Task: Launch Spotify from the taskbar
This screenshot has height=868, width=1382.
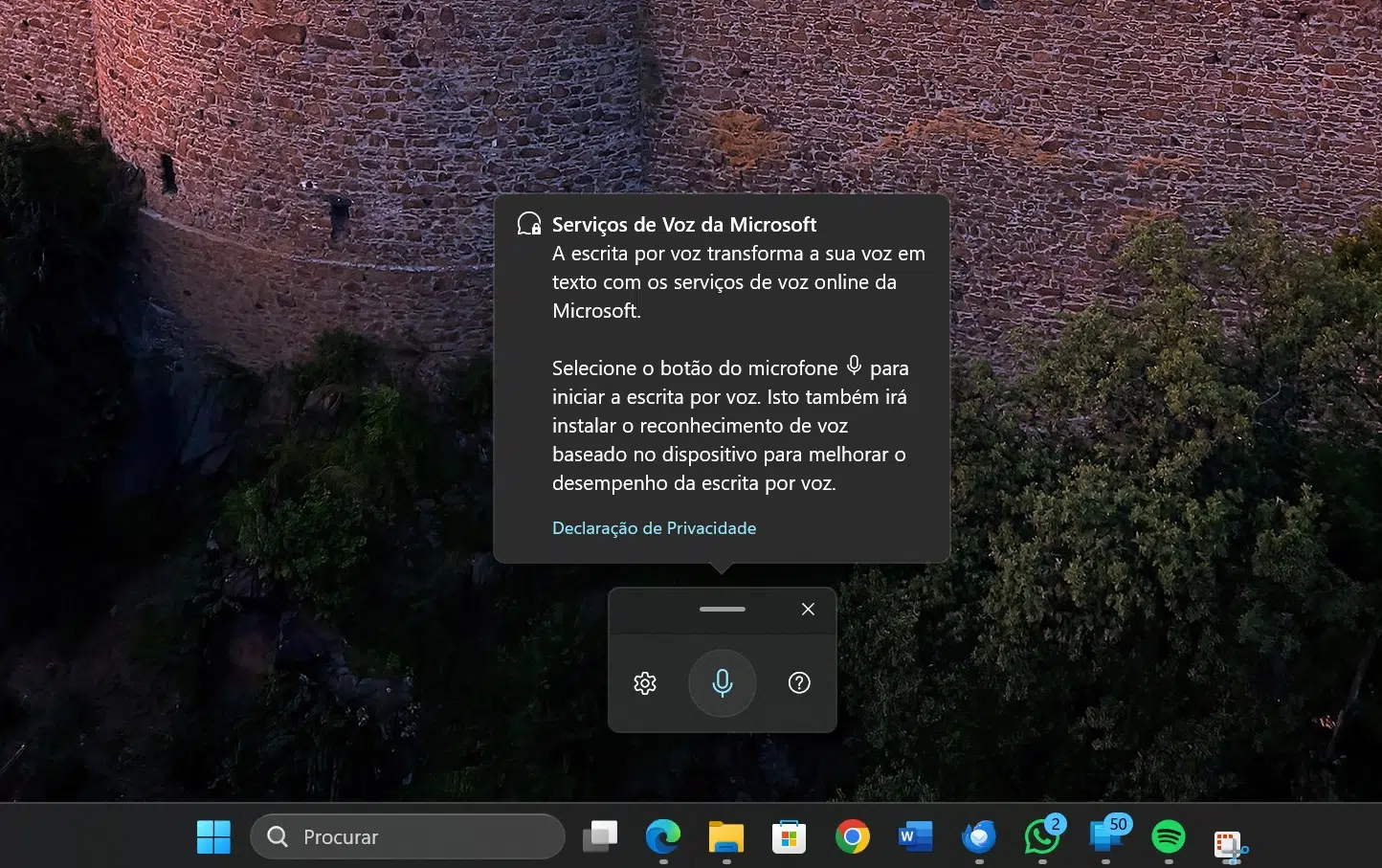Action: click(x=1169, y=837)
